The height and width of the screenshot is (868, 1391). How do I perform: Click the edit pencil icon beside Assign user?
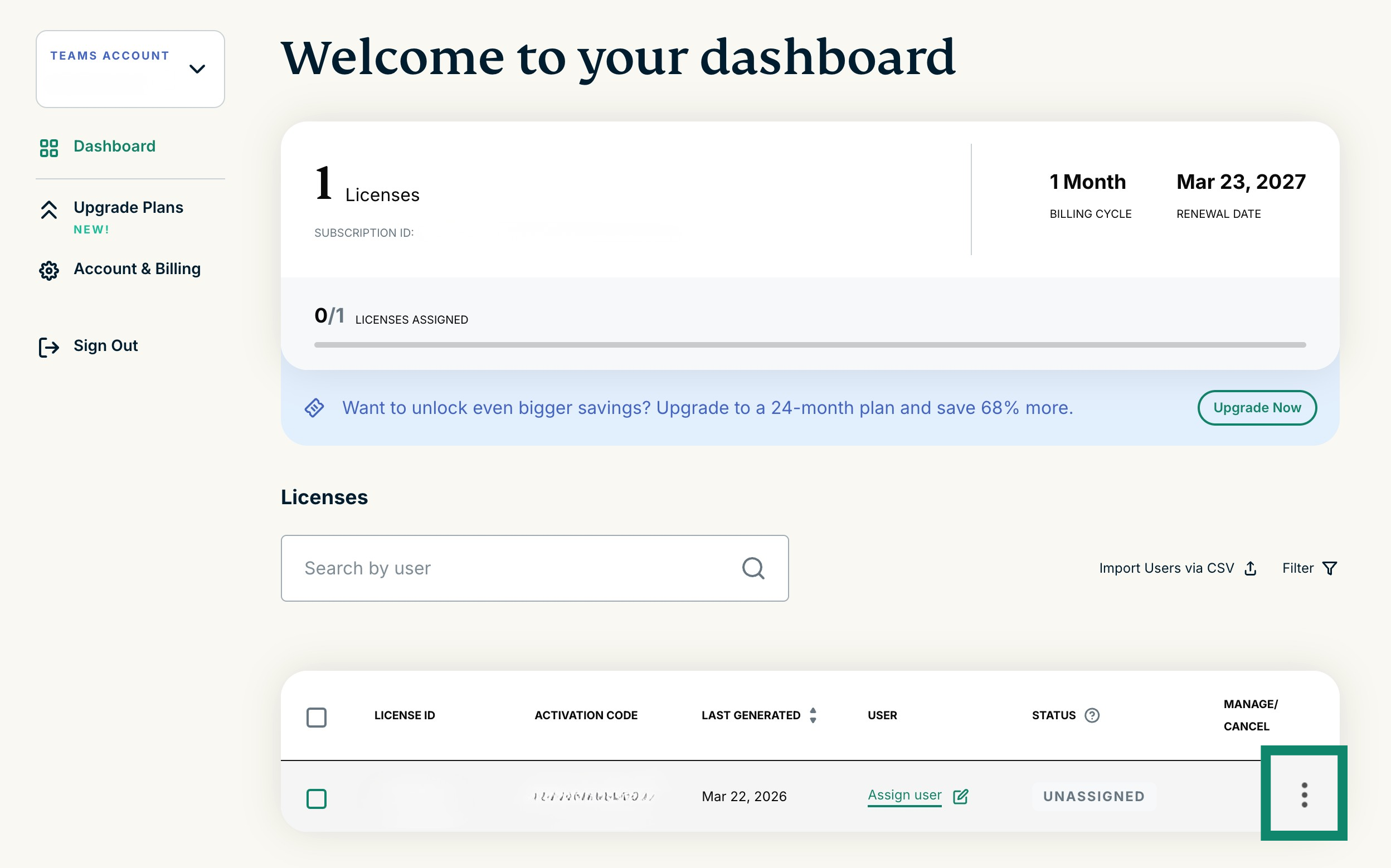pyautogui.click(x=960, y=796)
